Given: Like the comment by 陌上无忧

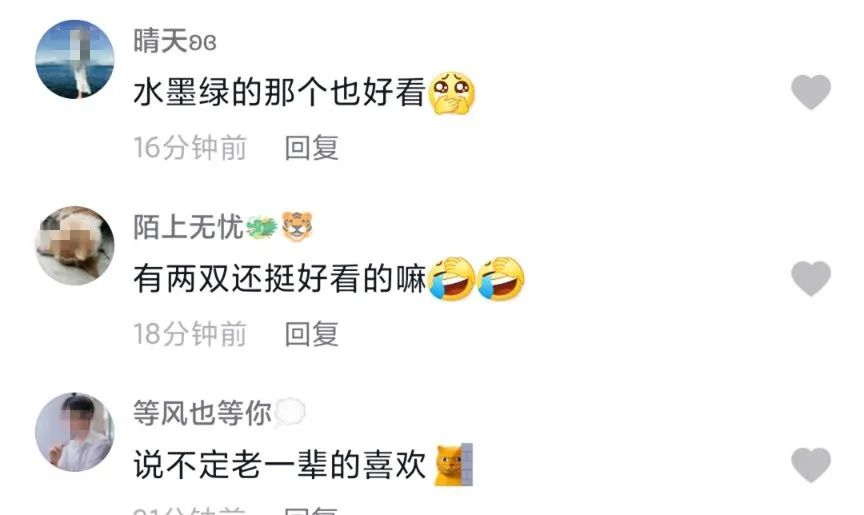Looking at the screenshot, I should click(x=811, y=278).
